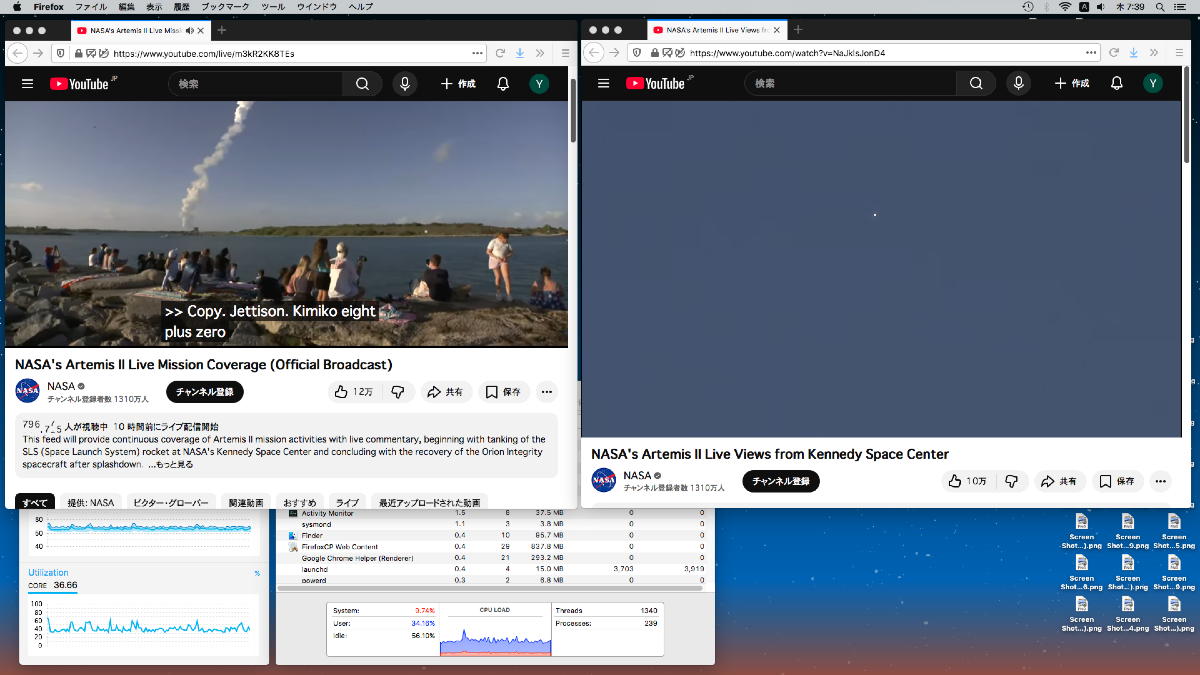Image resolution: width=1200 pixels, height=675 pixels.
Task: Click 共有 share button in right window
Action: 1059,481
